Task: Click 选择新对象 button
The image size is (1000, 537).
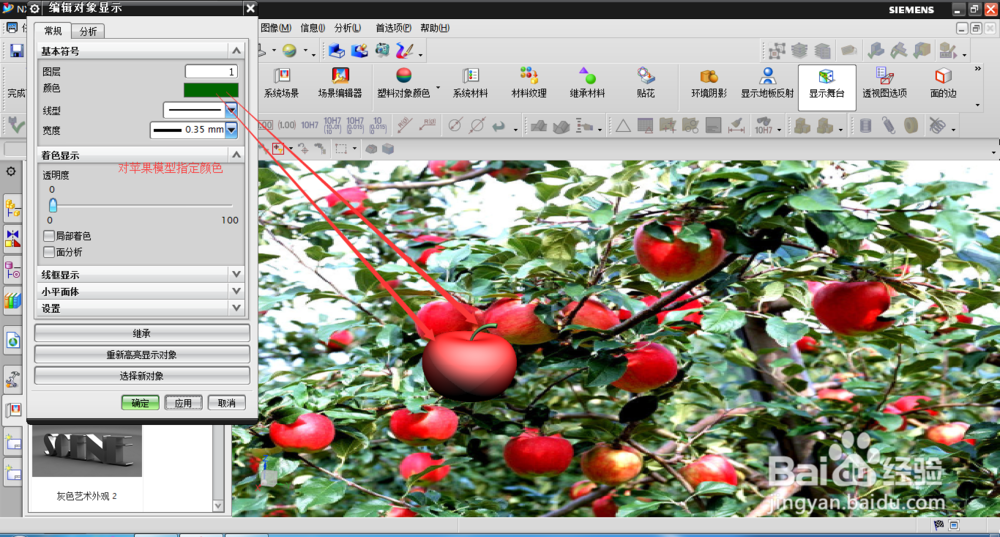Action: coord(142,376)
